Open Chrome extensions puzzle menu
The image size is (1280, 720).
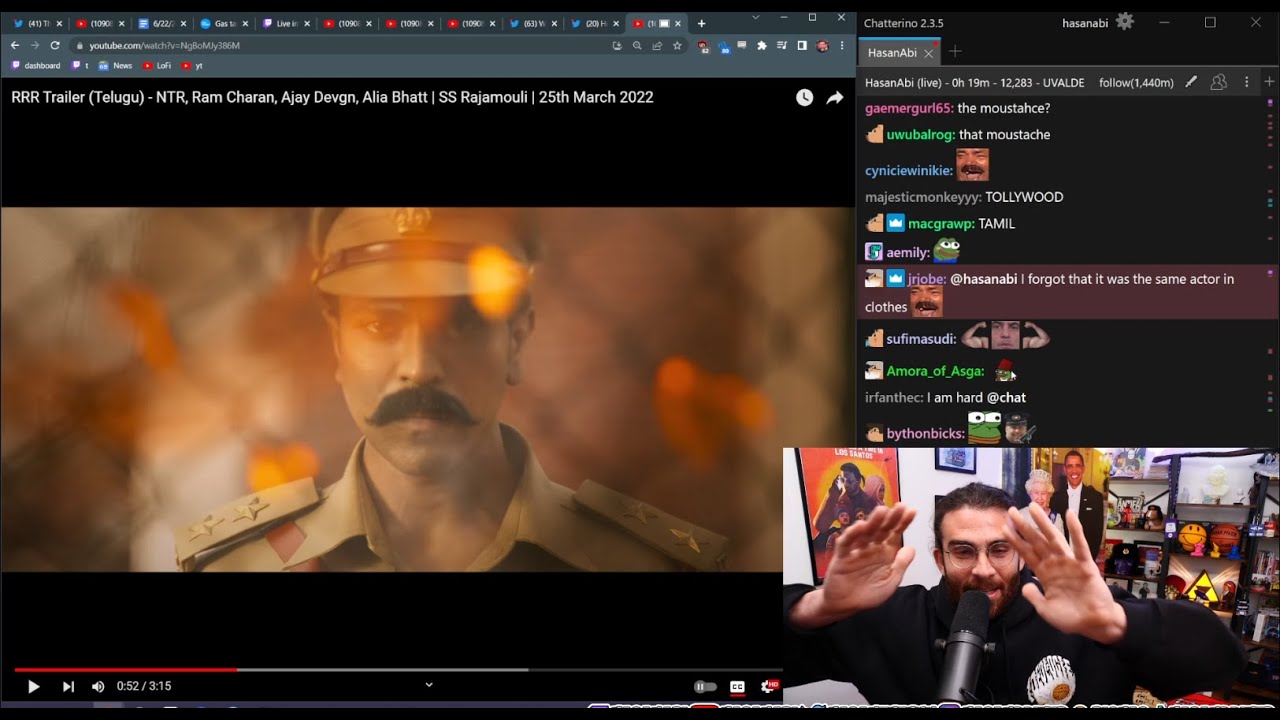[762, 45]
